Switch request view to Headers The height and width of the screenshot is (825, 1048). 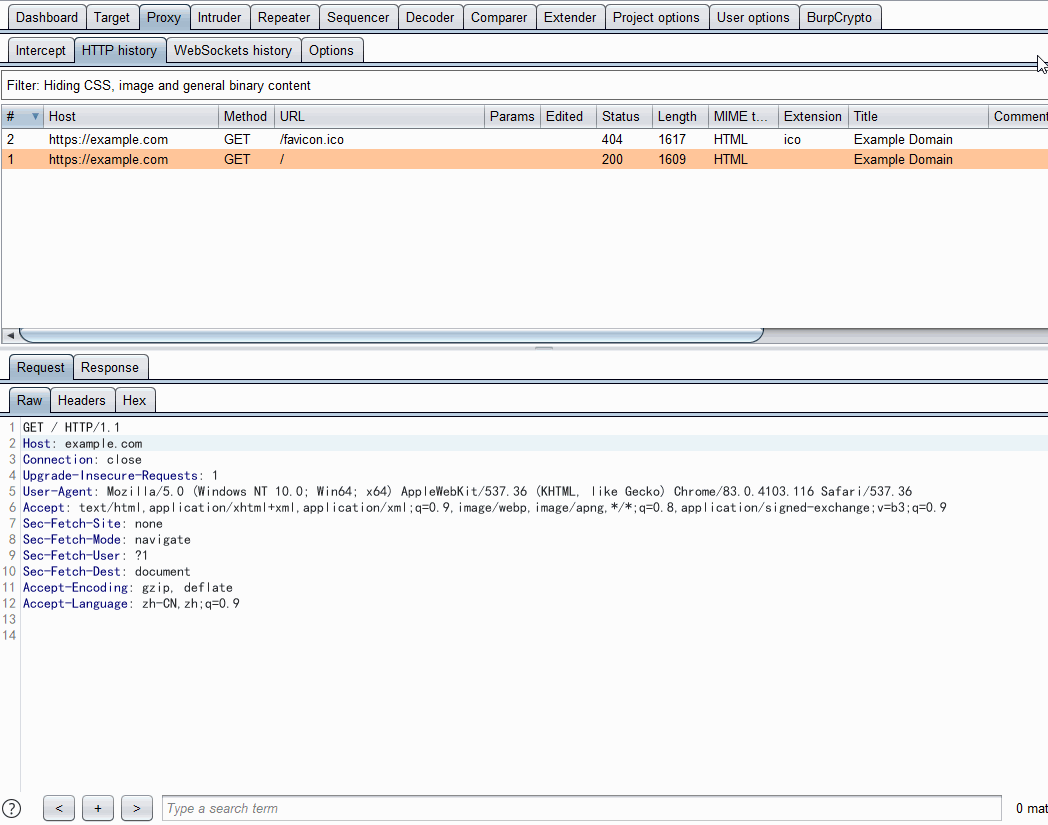(81, 400)
